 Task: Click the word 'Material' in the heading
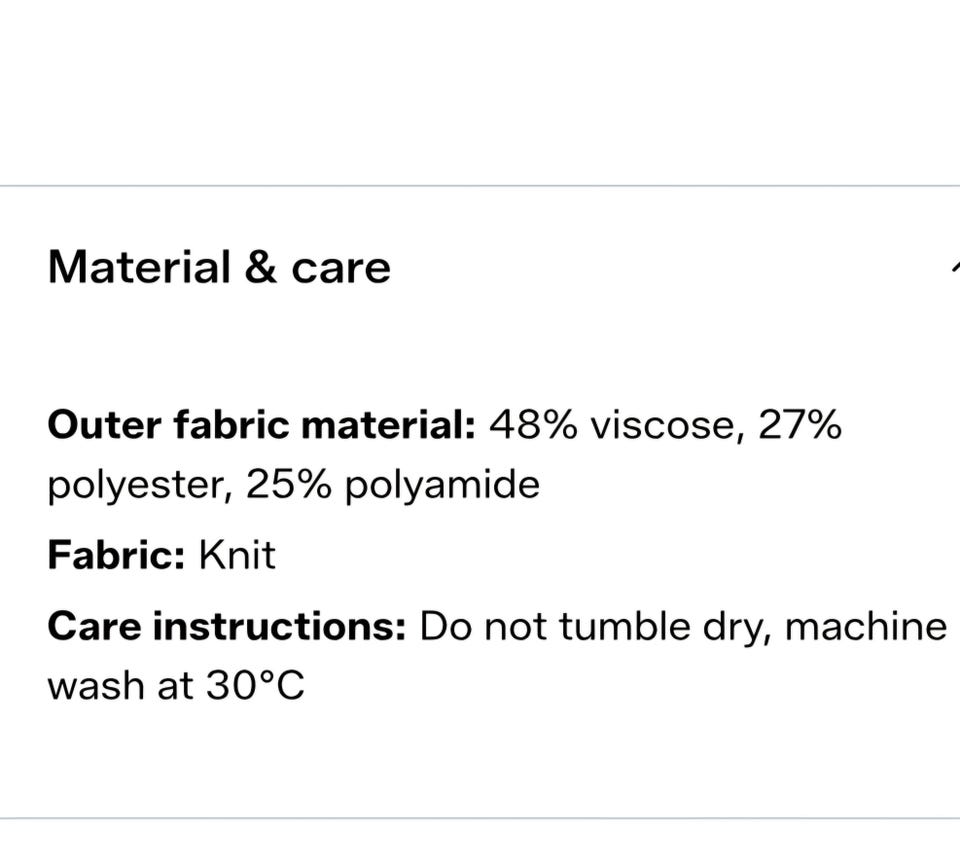139,268
